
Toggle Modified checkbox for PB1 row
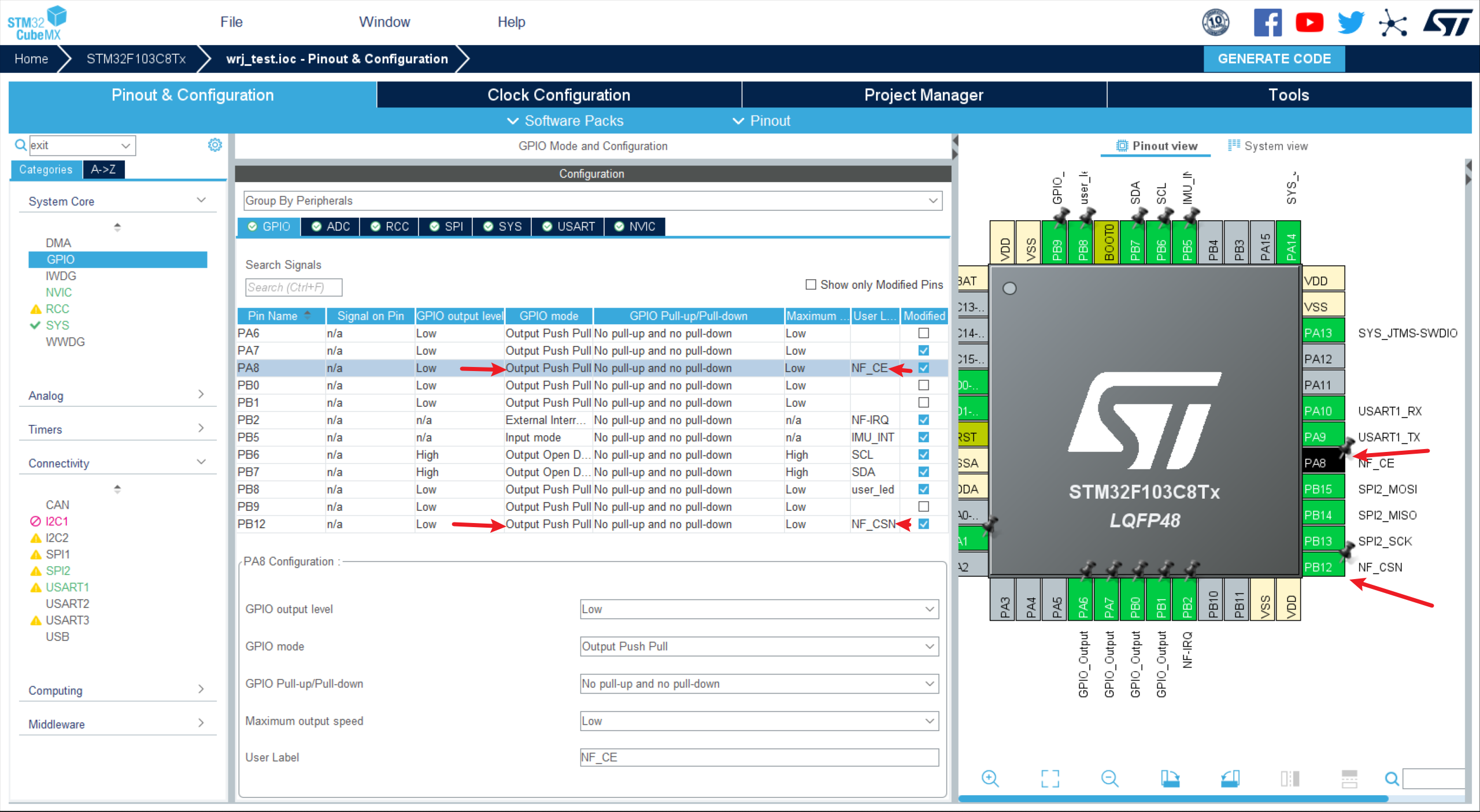(x=924, y=402)
